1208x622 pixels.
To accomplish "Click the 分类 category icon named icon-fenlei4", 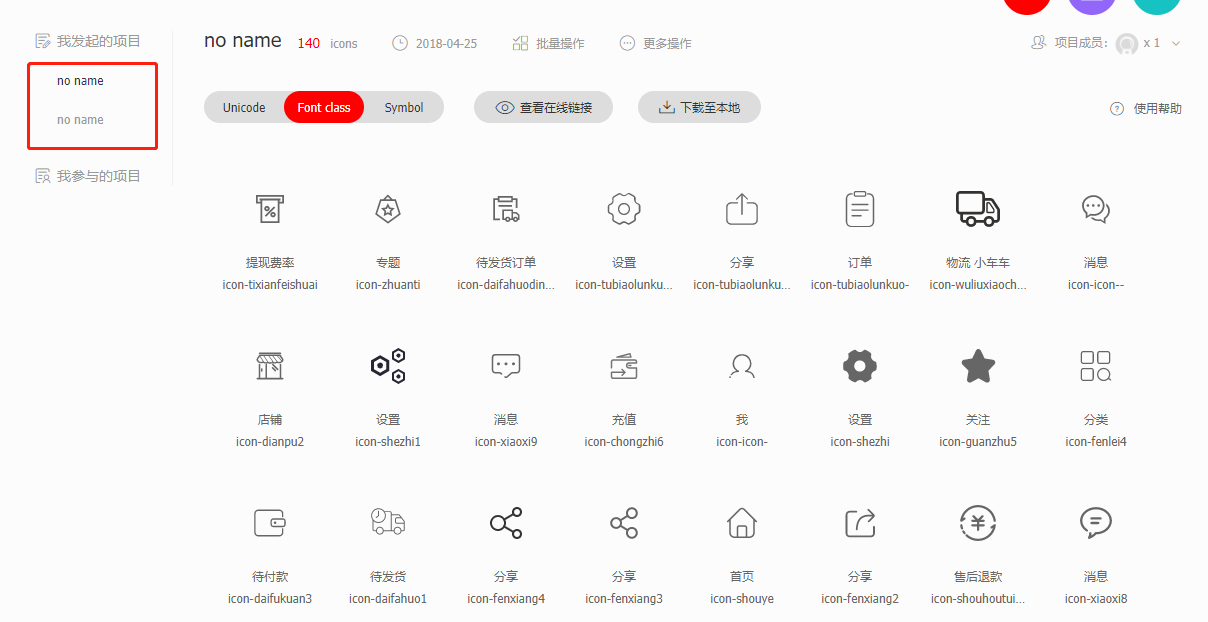I will [x=1095, y=366].
